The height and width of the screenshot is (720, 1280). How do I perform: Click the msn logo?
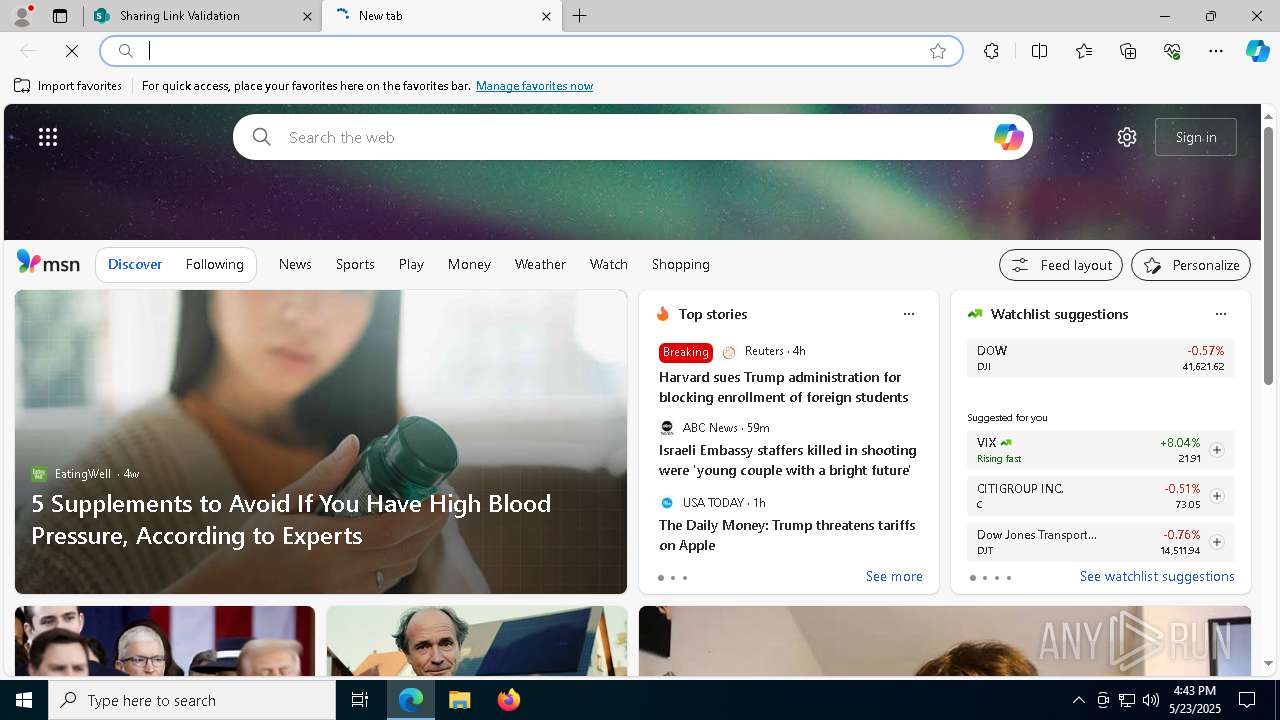click(x=48, y=263)
